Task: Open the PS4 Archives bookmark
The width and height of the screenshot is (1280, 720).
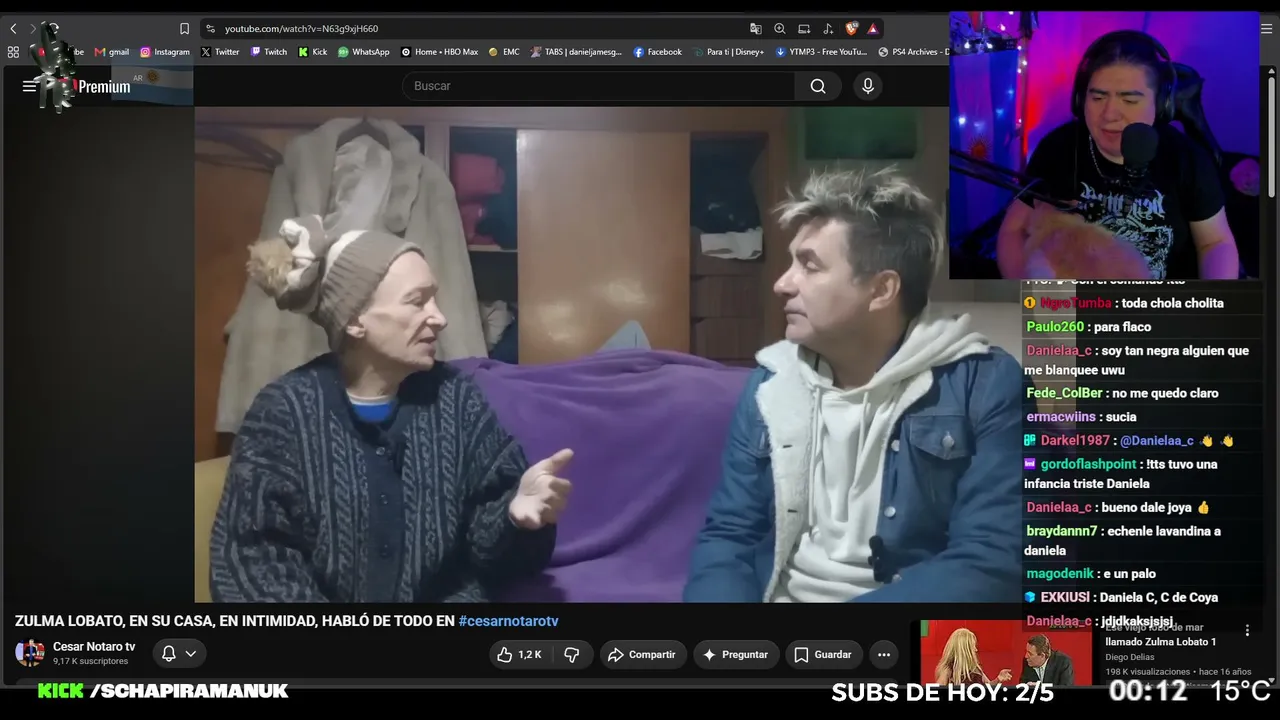Action: coord(913,52)
